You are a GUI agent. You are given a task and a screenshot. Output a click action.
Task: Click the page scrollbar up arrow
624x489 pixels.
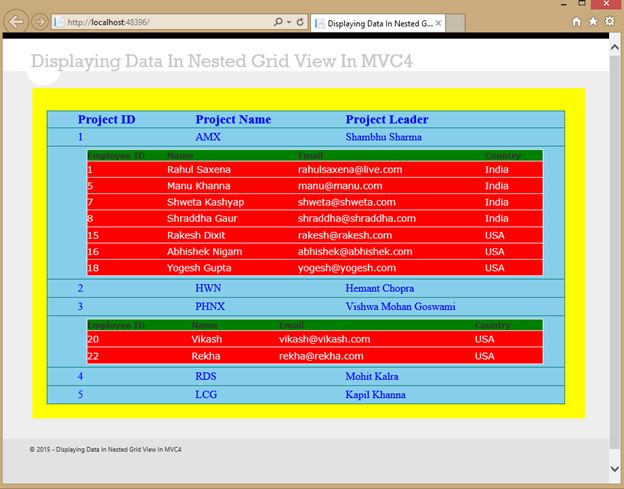(x=614, y=48)
